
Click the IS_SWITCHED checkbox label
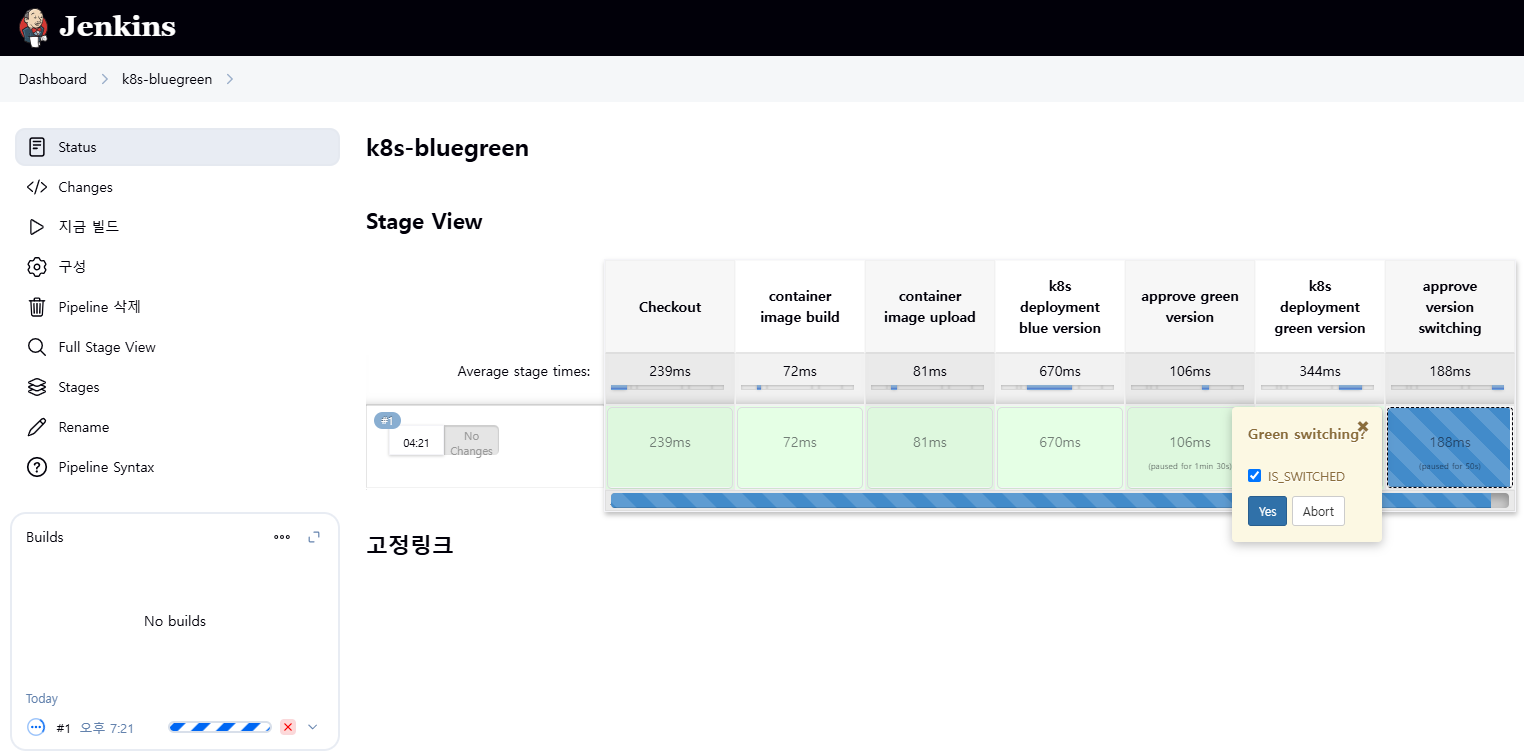pos(1306,477)
